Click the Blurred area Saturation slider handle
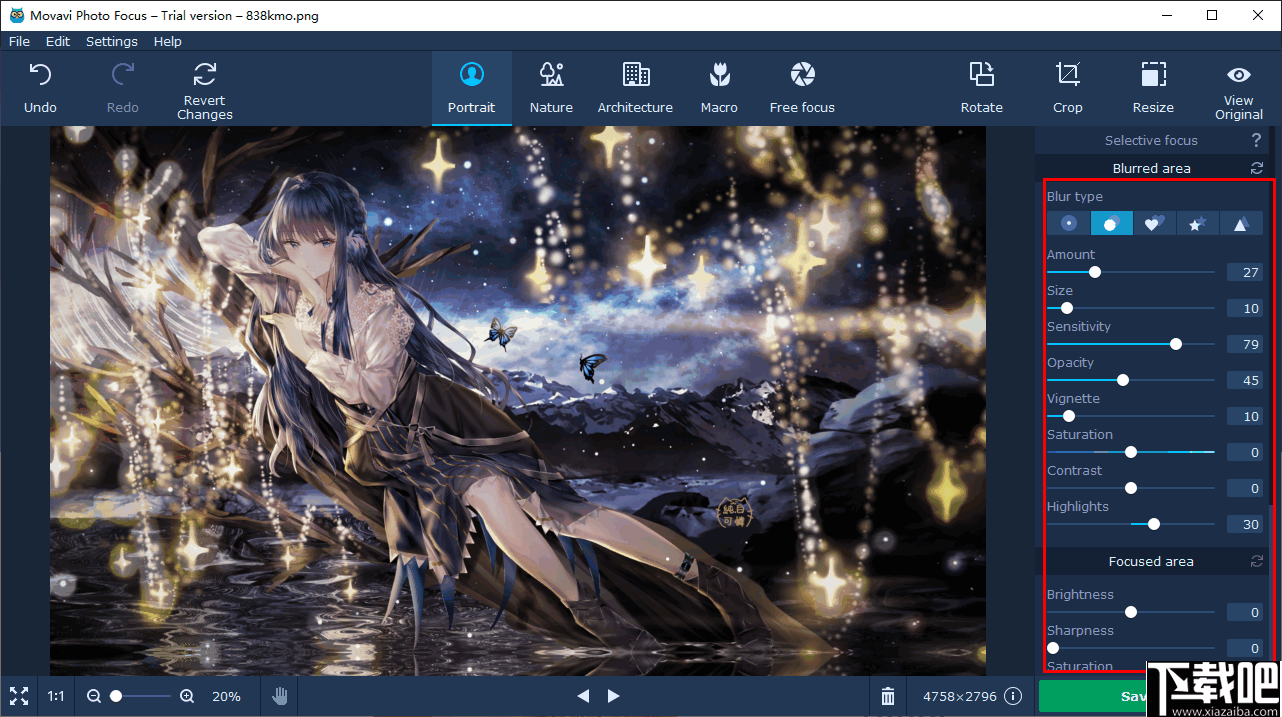This screenshot has width=1282, height=717. click(x=1131, y=452)
